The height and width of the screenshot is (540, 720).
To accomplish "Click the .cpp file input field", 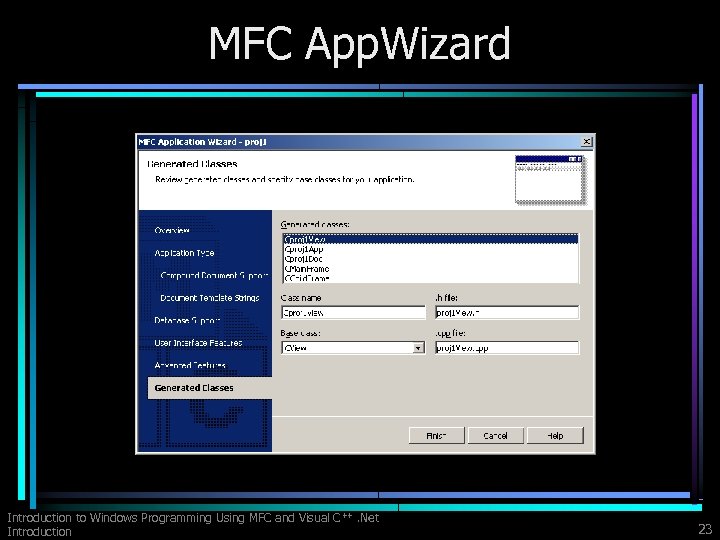I will (507, 348).
